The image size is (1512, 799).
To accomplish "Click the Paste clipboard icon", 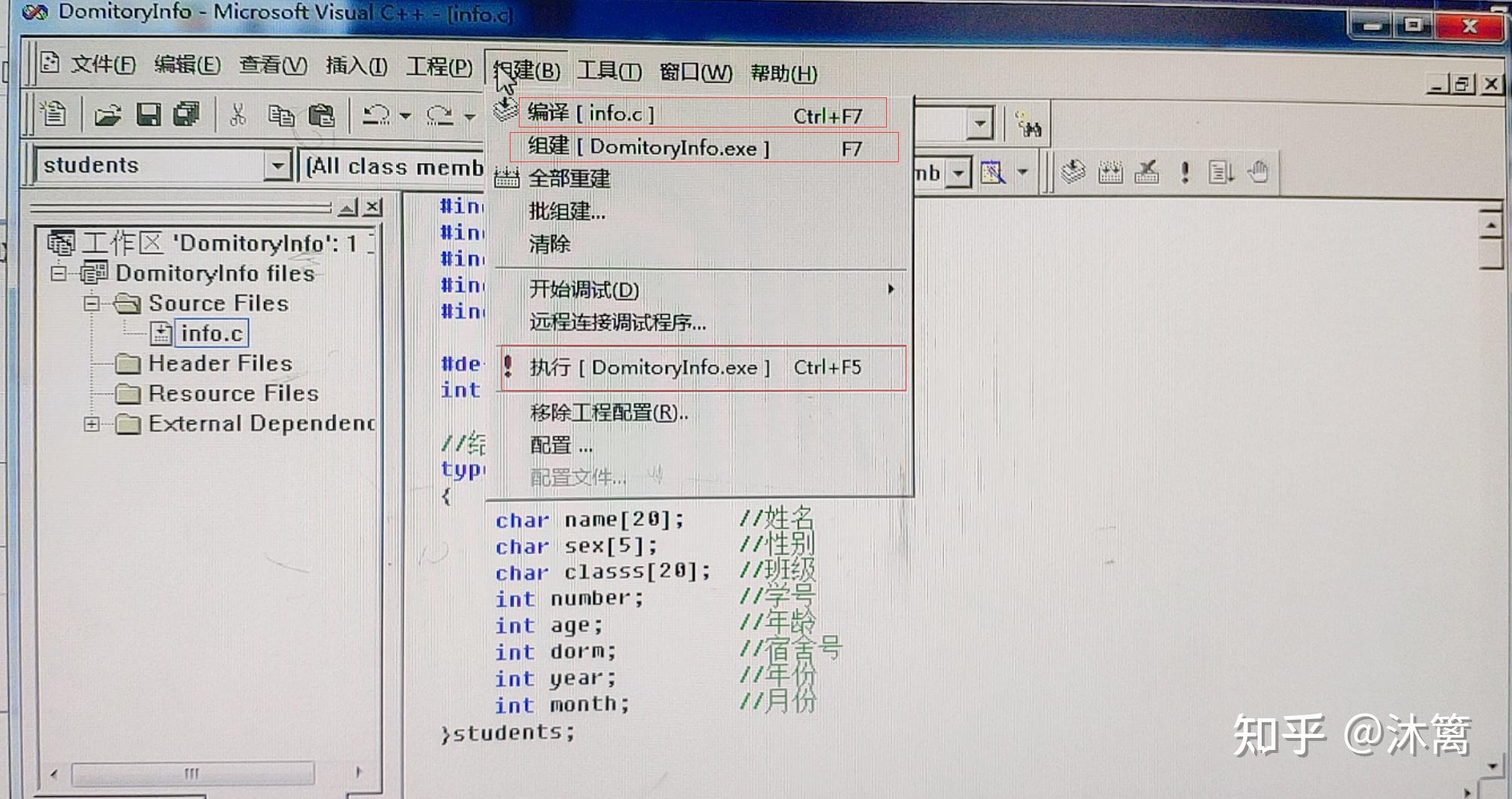I will point(323,115).
